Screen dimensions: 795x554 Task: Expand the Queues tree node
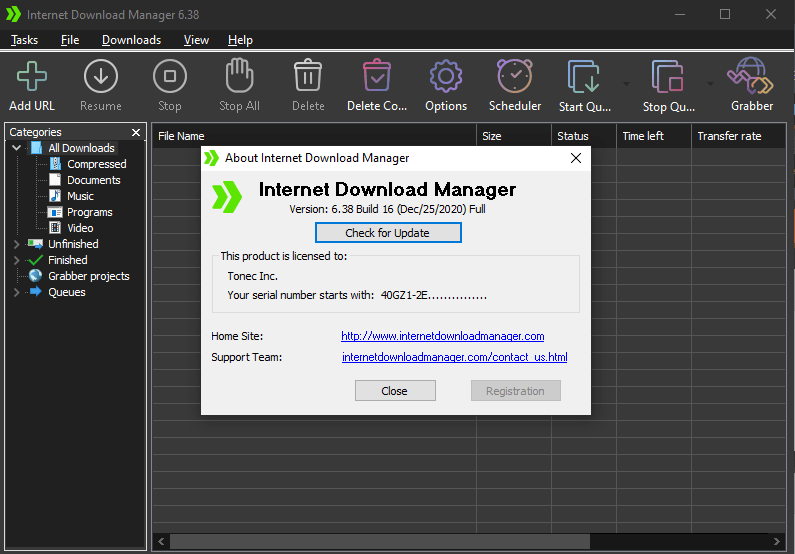(16, 292)
